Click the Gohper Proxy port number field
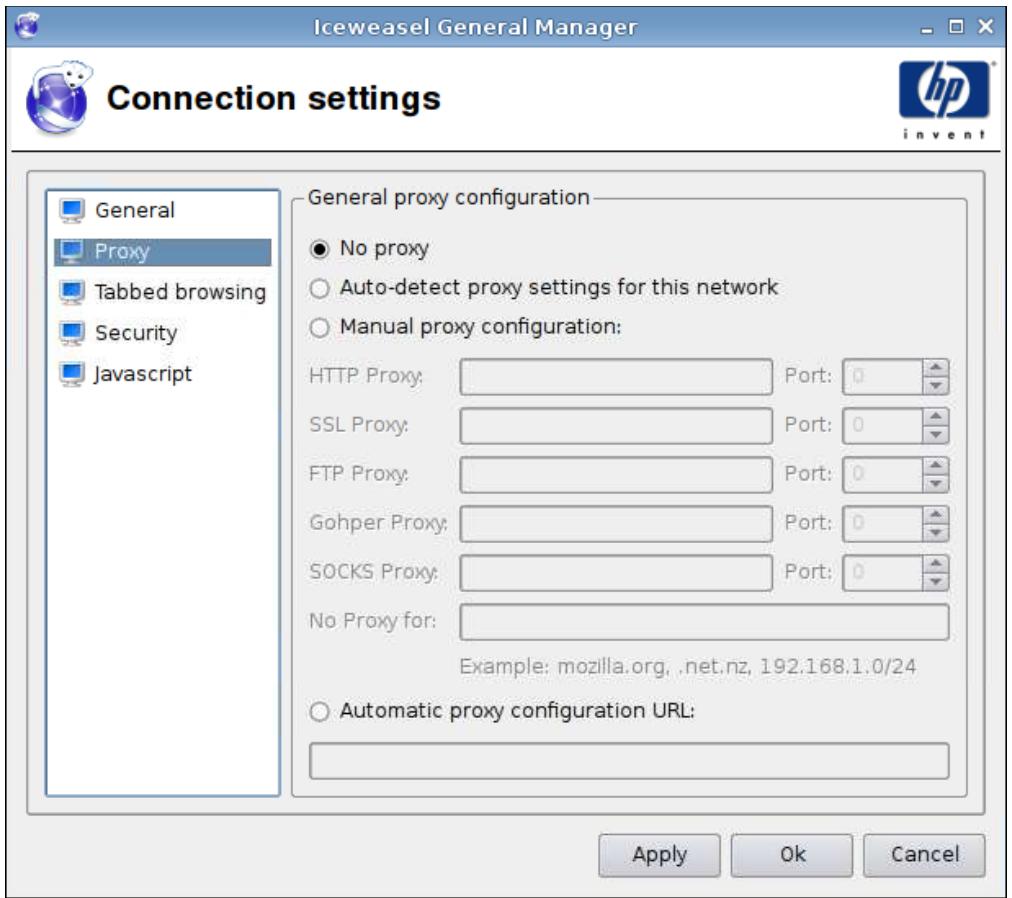The image size is (1012, 898). [x=882, y=524]
